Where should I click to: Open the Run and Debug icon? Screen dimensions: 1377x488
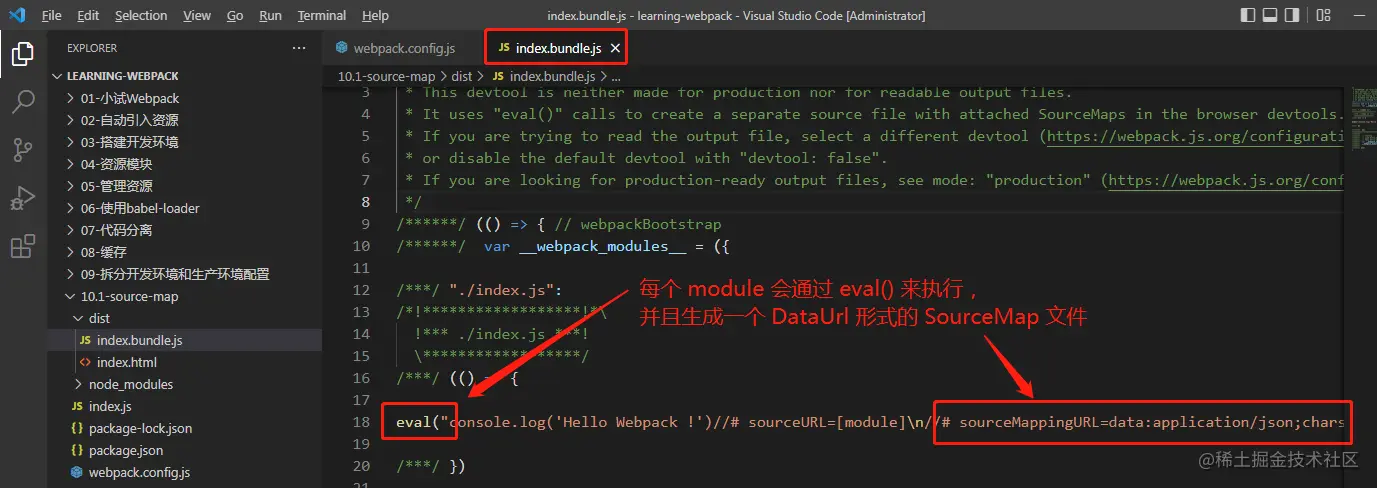point(22,198)
